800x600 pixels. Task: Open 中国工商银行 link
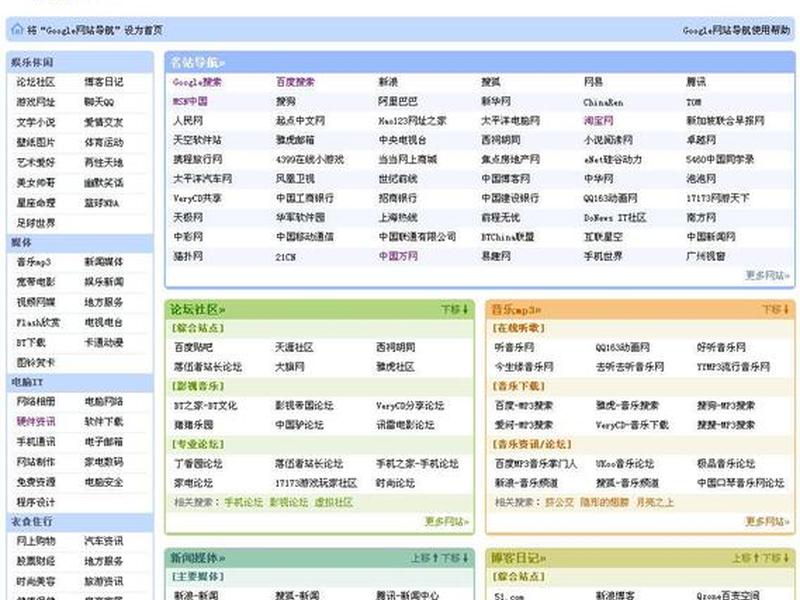click(305, 198)
